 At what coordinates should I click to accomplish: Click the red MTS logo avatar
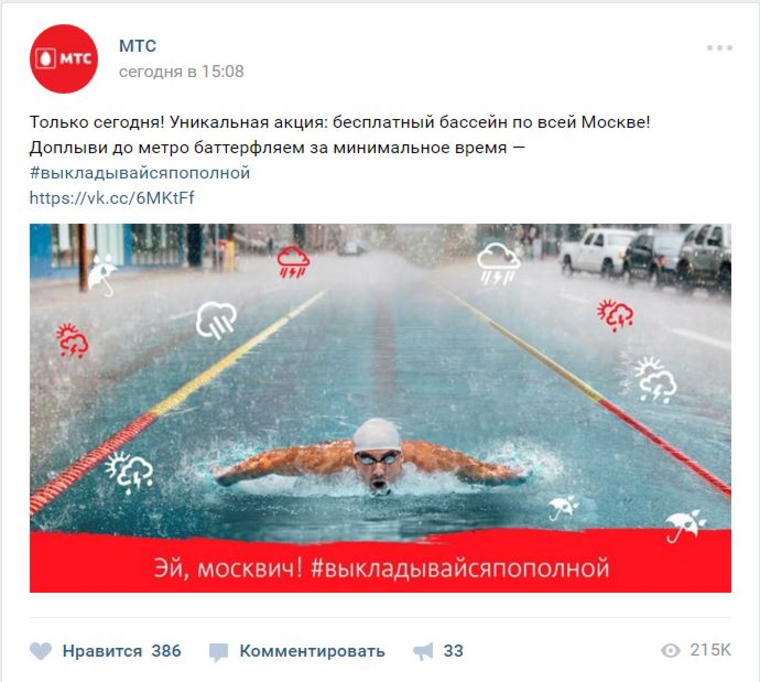coord(63,59)
